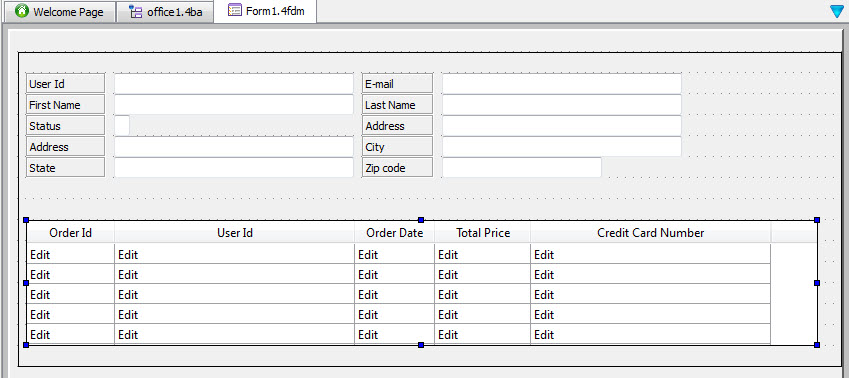Focus the First Name input field
849x378 pixels.
(x=234, y=105)
